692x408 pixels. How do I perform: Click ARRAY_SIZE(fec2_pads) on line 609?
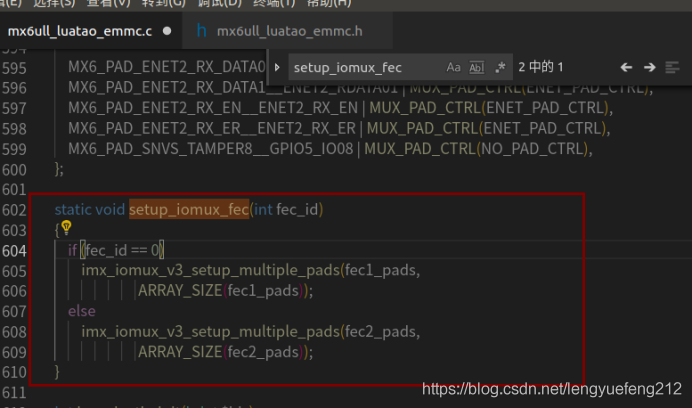(x=223, y=352)
